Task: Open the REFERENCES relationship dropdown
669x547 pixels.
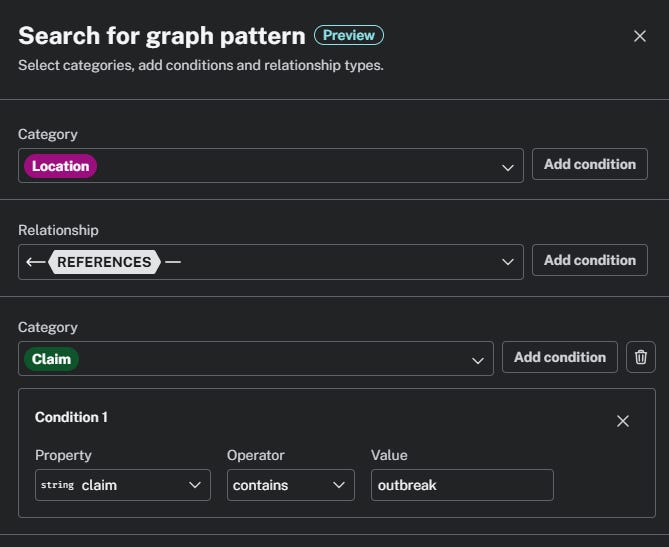Action: [x=271, y=262]
